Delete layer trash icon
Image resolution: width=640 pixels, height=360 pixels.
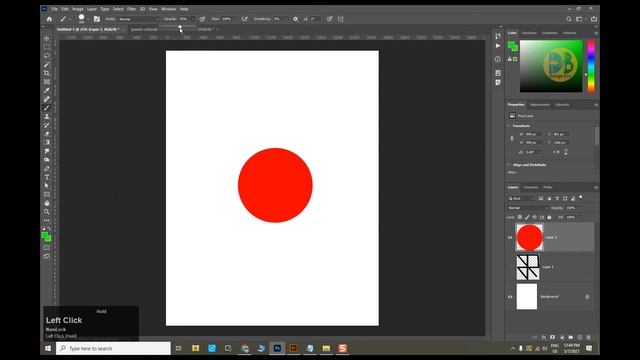pyautogui.click(x=588, y=337)
